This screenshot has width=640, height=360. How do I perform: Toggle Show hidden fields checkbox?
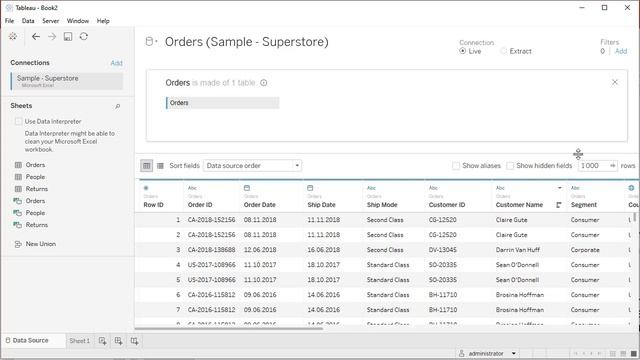pos(510,166)
